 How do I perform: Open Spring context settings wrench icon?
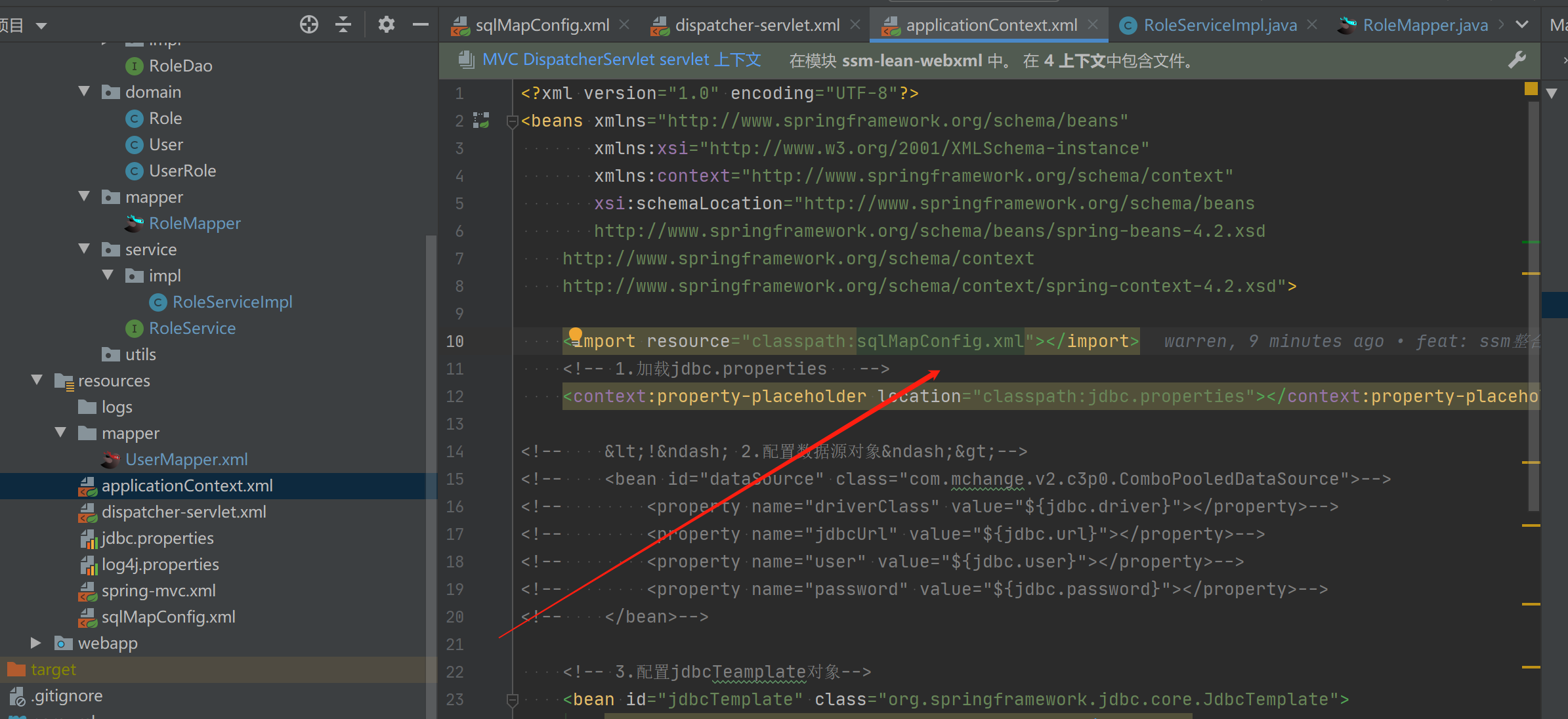click(x=1517, y=60)
